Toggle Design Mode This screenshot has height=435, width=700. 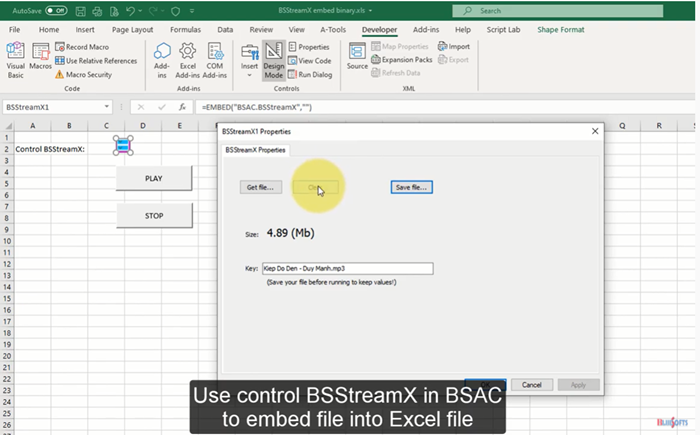click(x=274, y=60)
